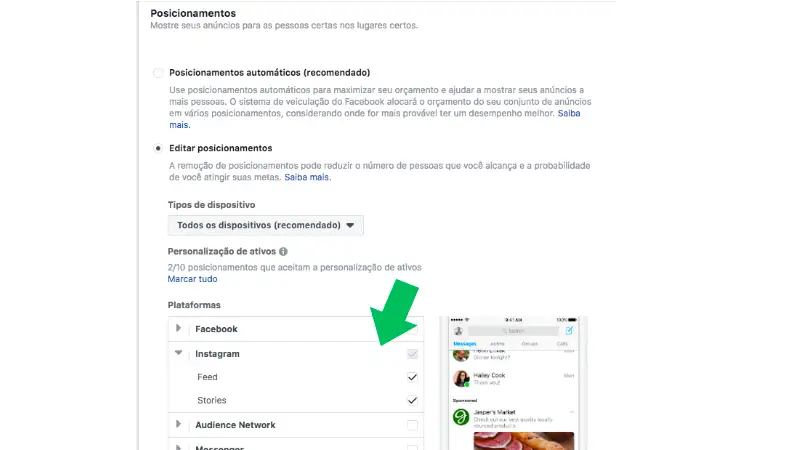Open the Todos os dispositivos dropdown
This screenshot has width=800, height=450.
(266, 226)
